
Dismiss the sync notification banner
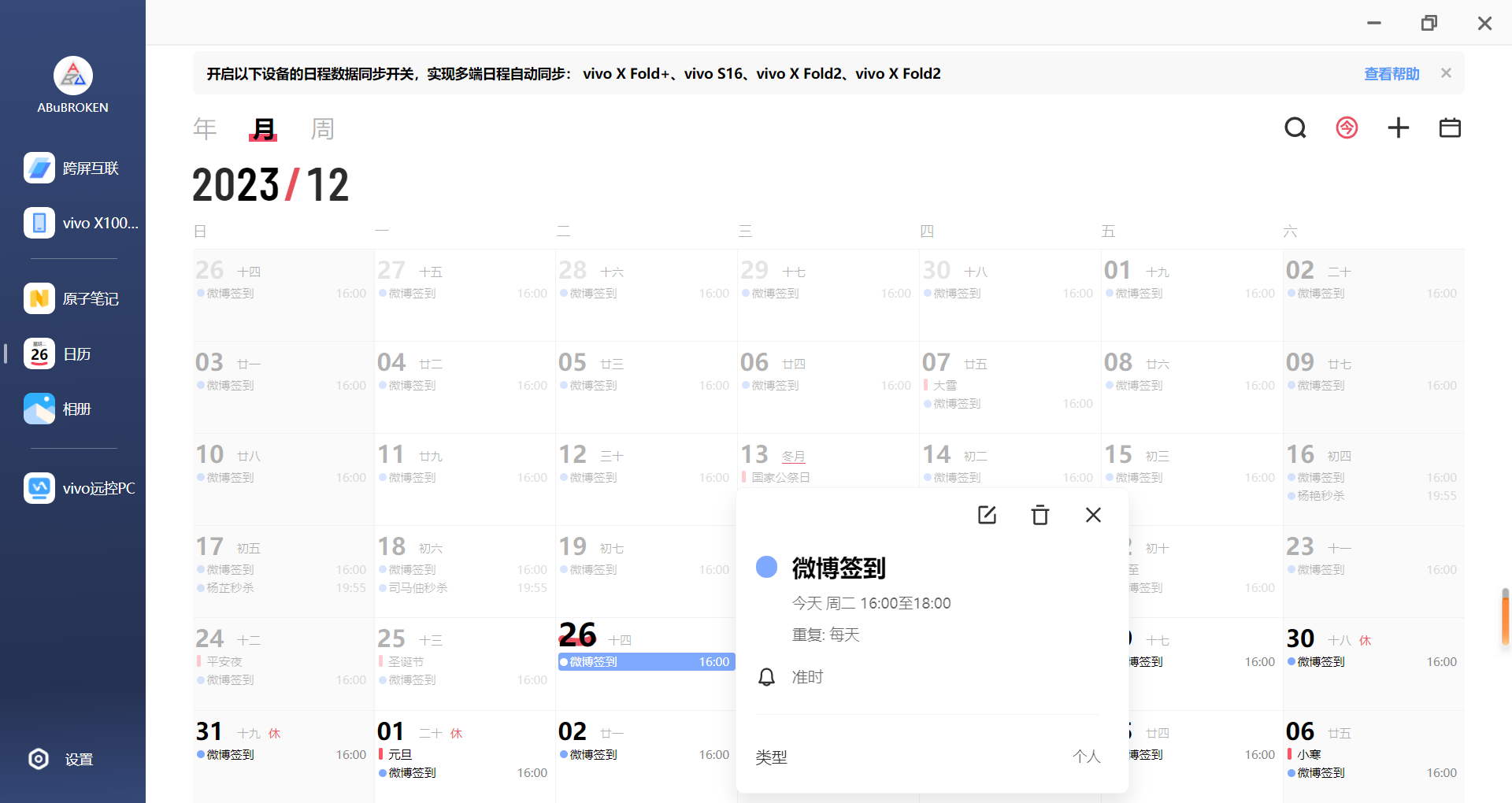(1446, 73)
